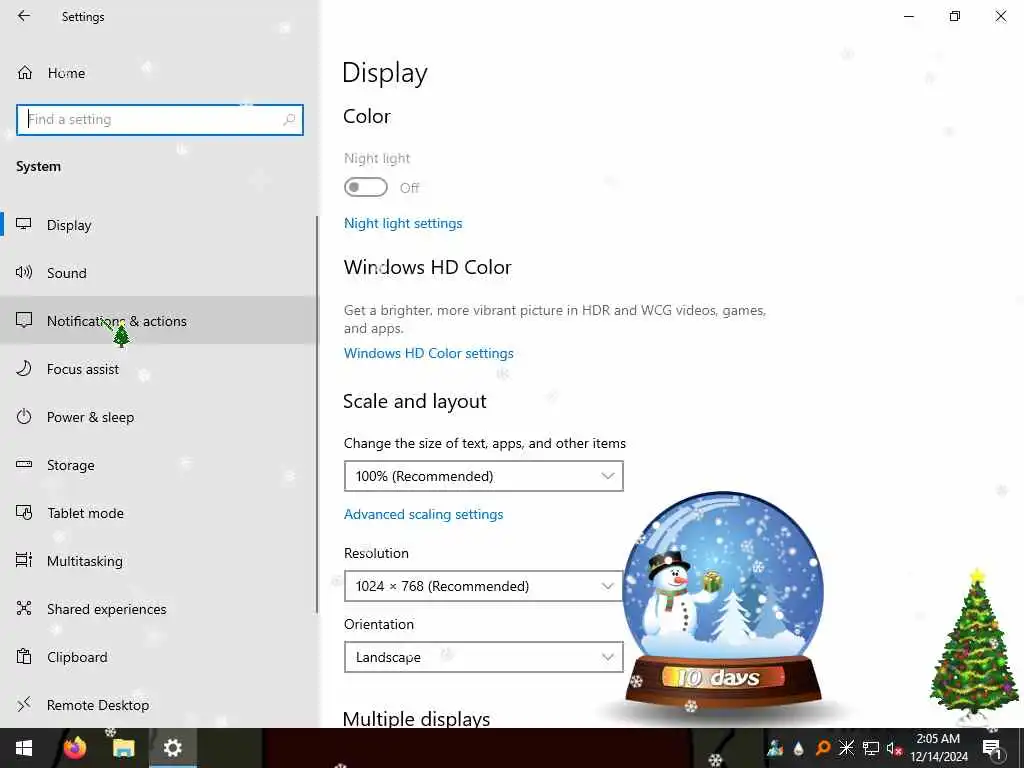
Task: Open the Action Center notifications icon
Action: [x=992, y=748]
